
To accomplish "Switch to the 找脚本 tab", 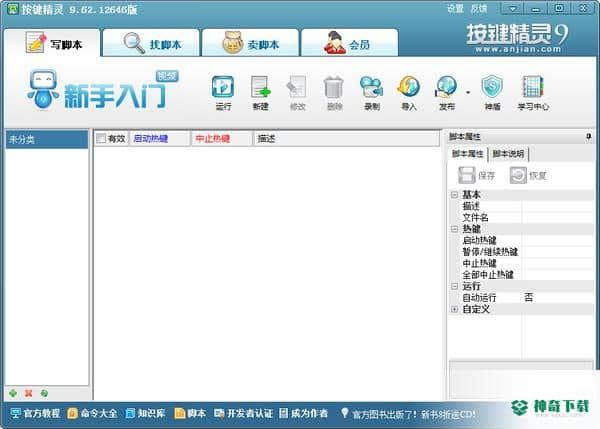I will coord(152,43).
